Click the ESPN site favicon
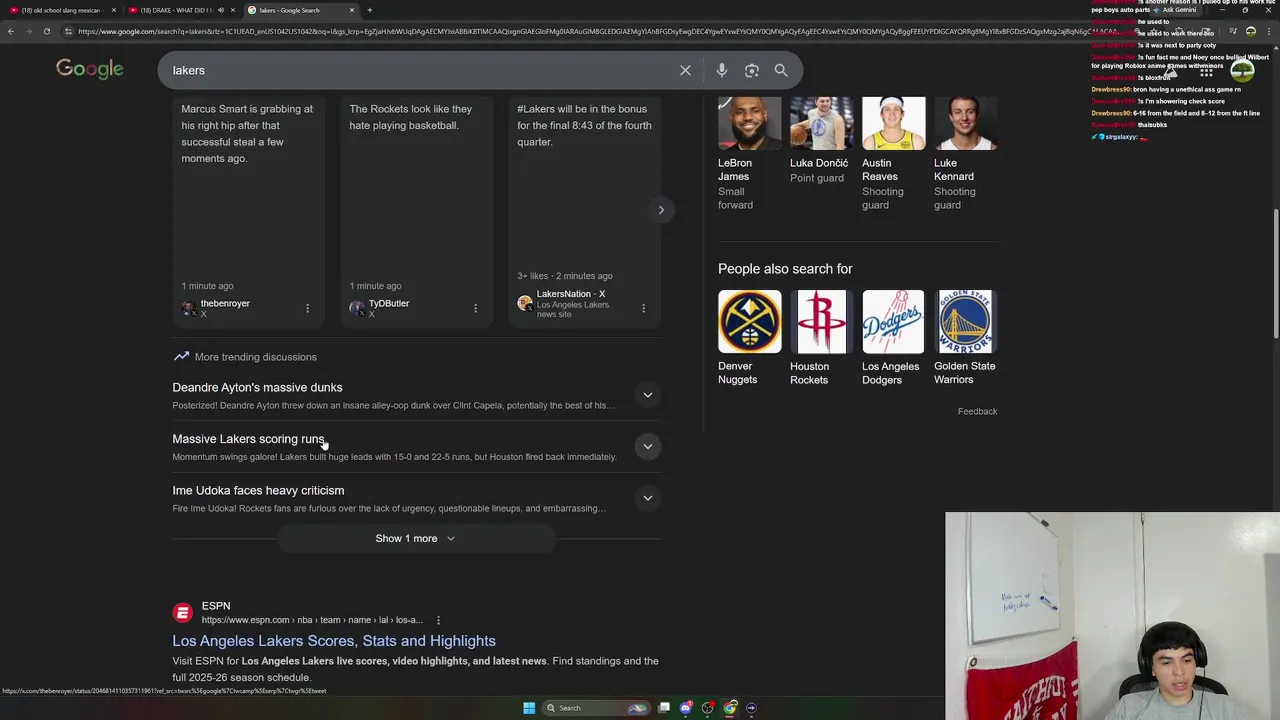This screenshot has height=720, width=1280. [x=182, y=613]
